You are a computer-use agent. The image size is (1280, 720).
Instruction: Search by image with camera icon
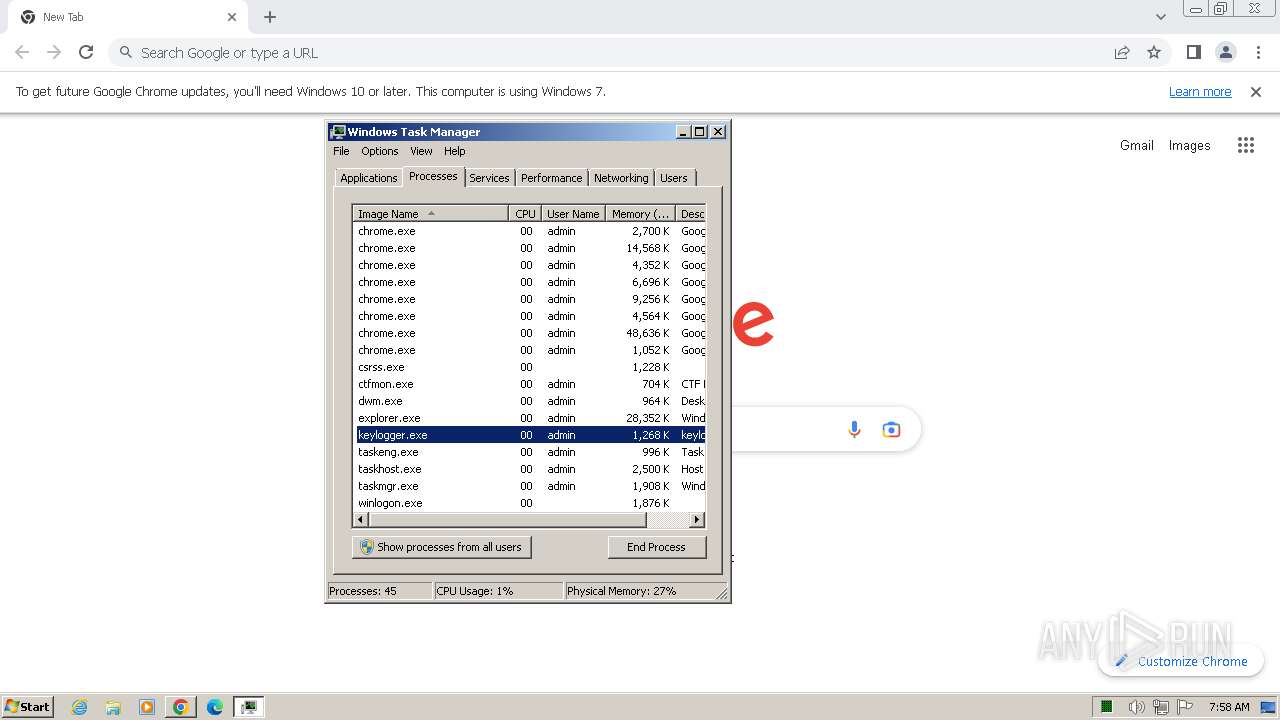coord(891,429)
